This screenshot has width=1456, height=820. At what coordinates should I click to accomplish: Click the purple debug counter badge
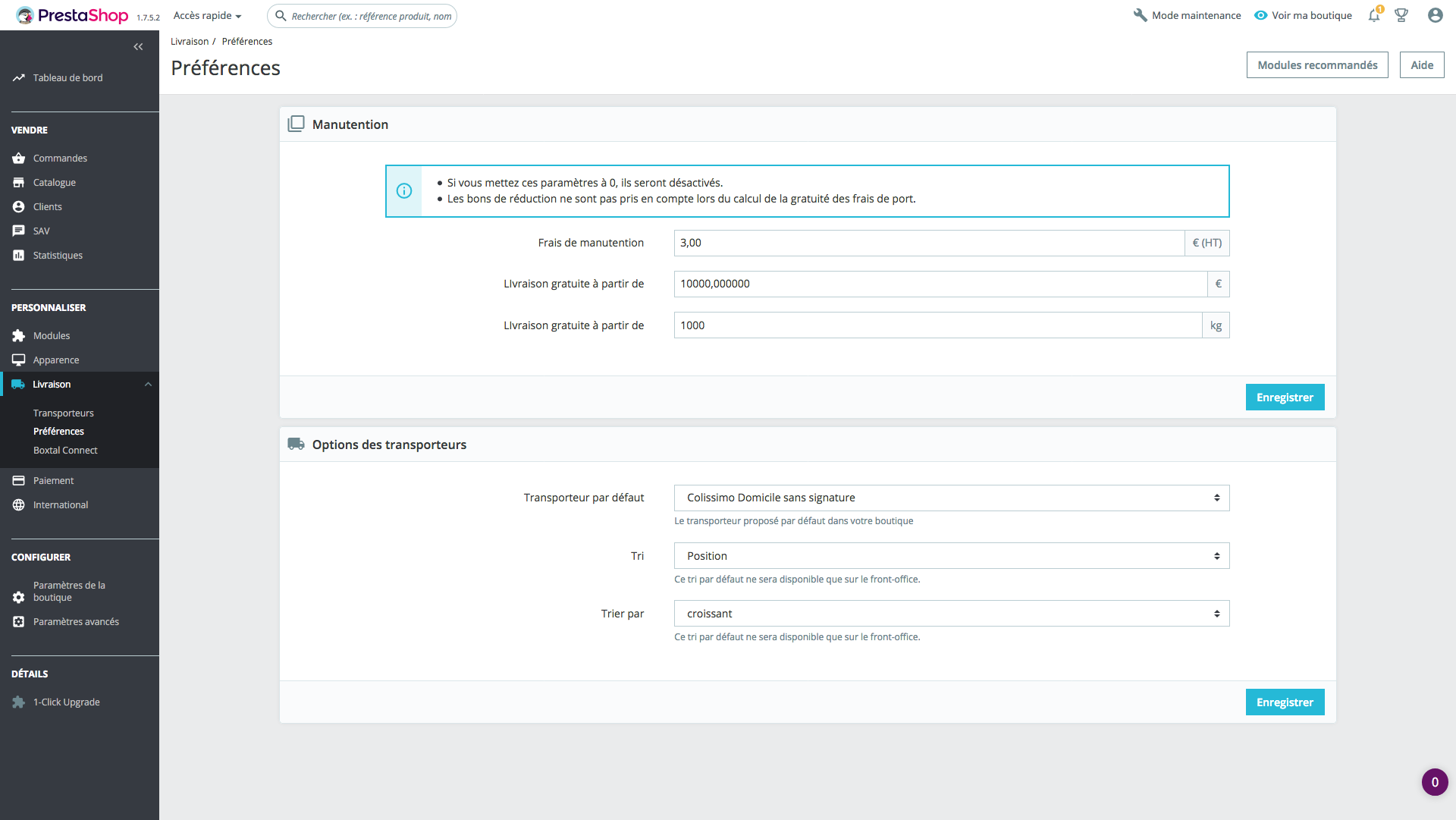(x=1435, y=782)
